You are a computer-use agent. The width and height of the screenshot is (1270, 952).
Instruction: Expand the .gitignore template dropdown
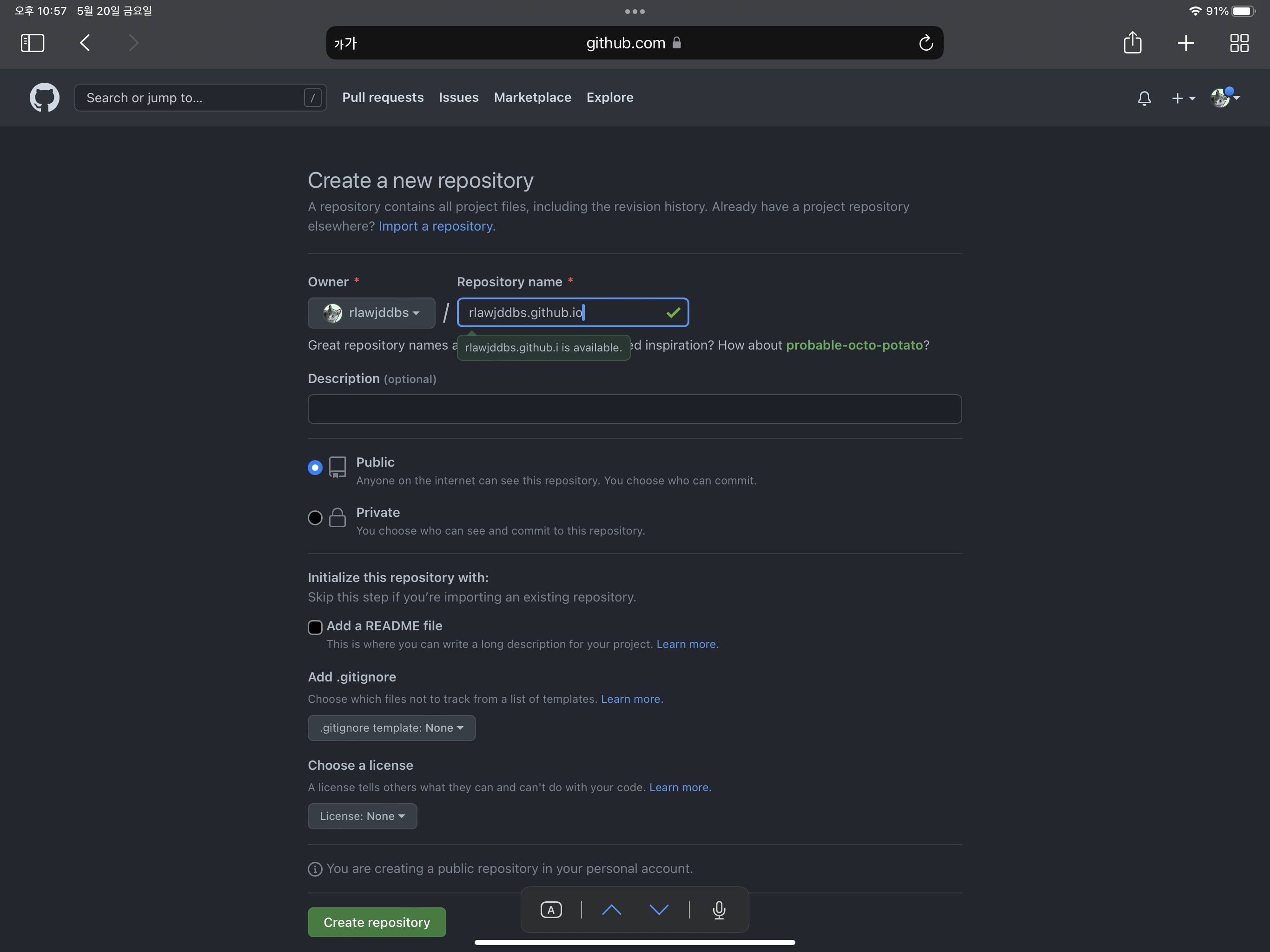point(391,727)
